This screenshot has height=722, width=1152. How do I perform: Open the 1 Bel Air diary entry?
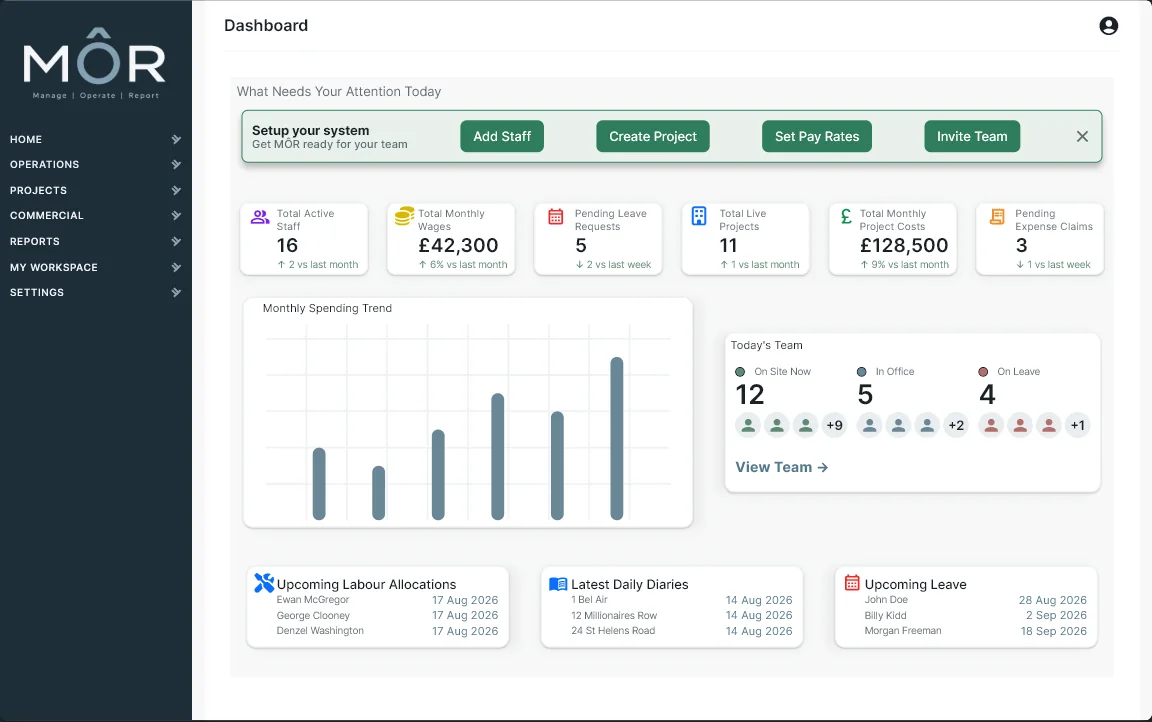pyautogui.click(x=681, y=600)
